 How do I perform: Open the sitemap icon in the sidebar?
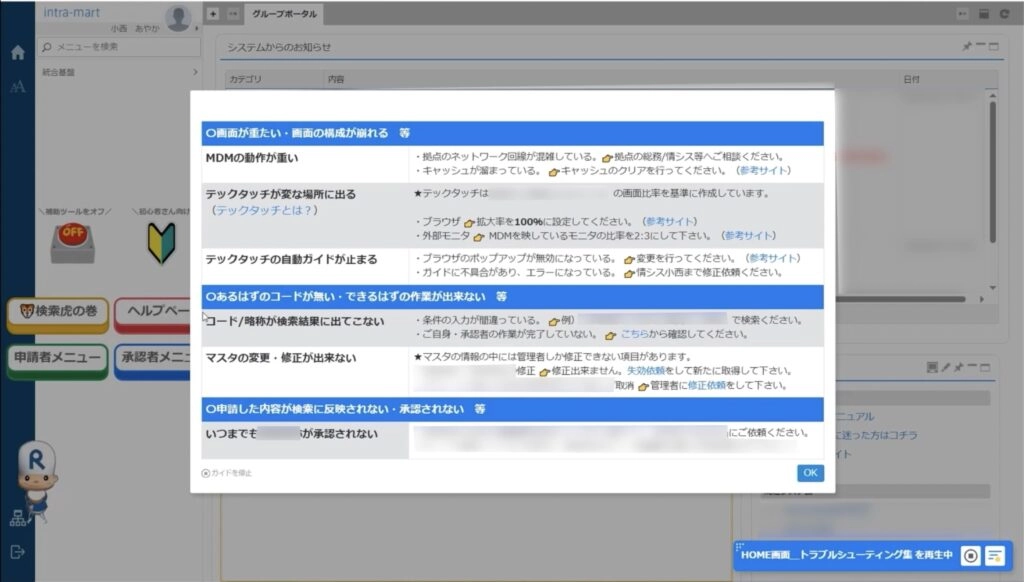tap(18, 519)
